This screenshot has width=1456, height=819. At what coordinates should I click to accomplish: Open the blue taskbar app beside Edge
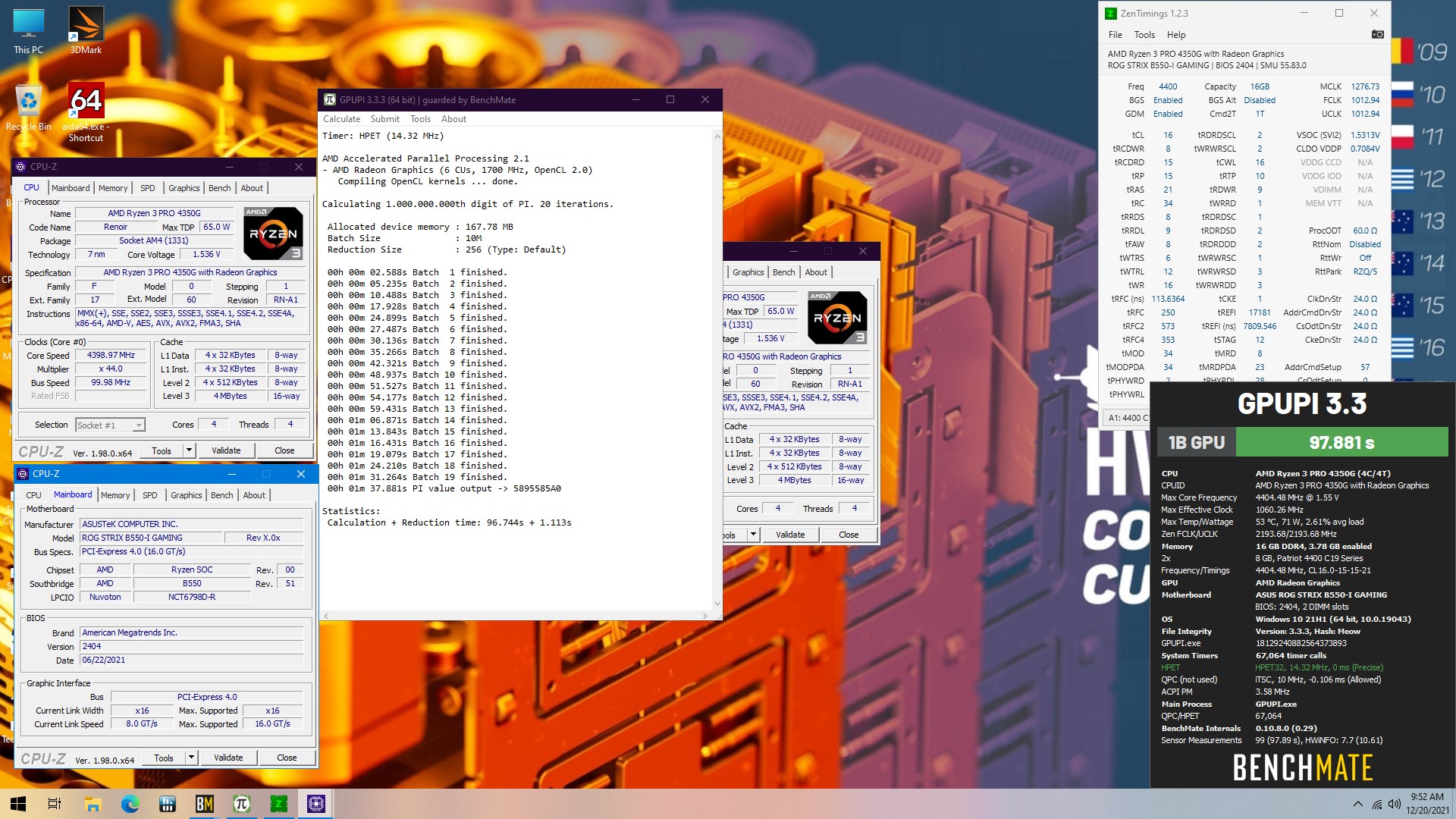(167, 804)
